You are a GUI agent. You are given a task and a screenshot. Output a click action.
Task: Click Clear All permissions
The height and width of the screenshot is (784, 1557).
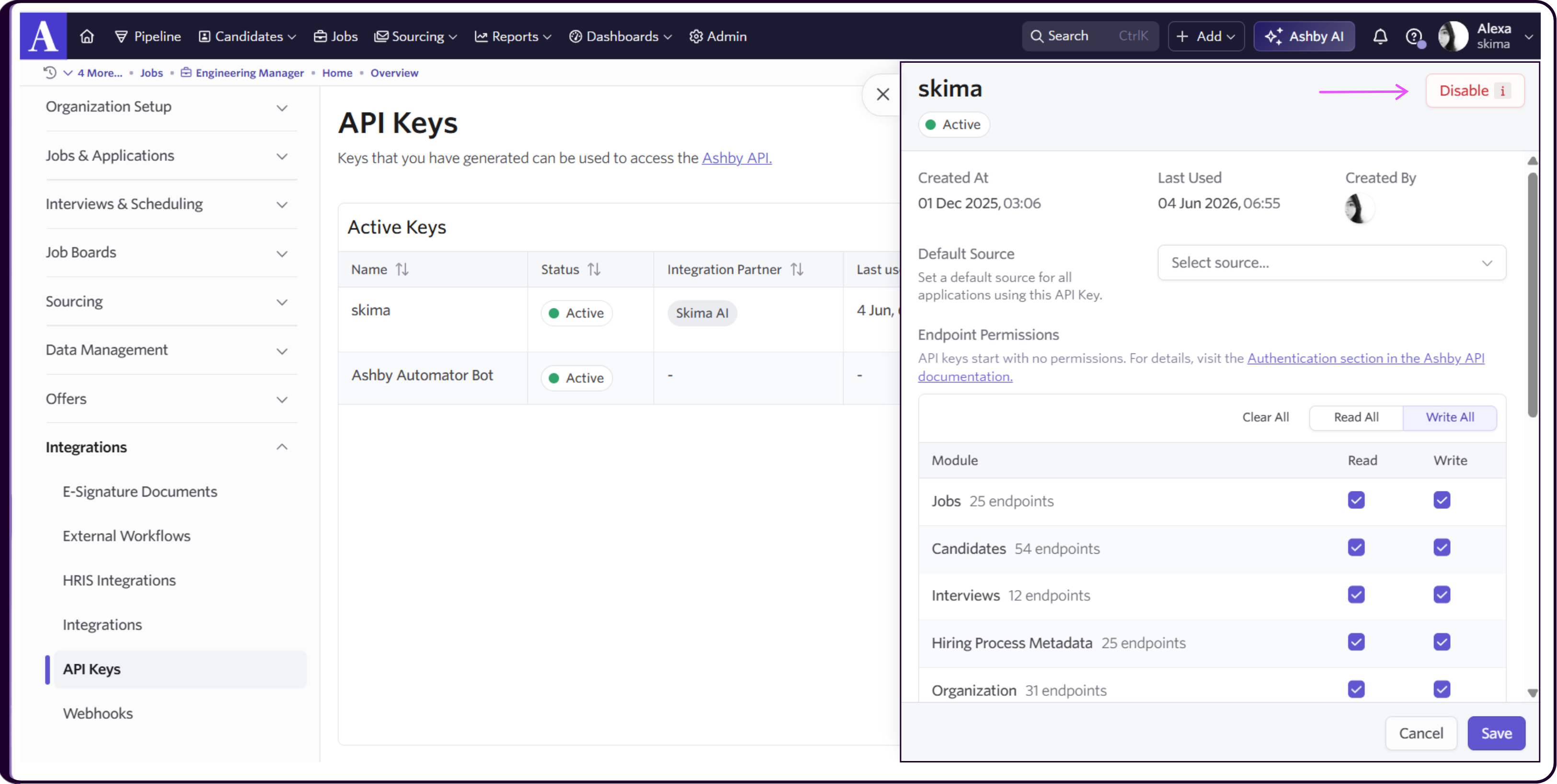tap(1265, 417)
